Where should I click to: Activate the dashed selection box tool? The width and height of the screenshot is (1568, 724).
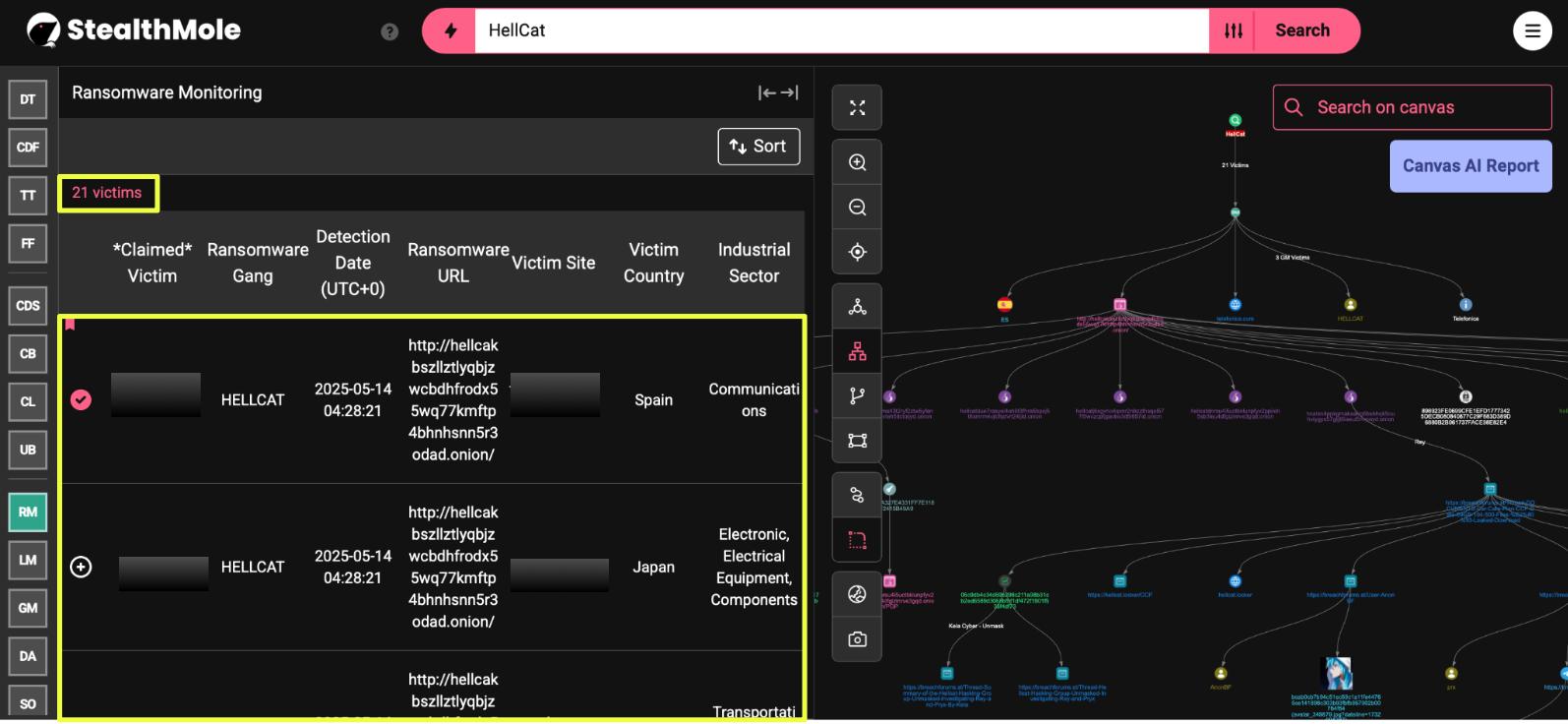click(x=857, y=540)
